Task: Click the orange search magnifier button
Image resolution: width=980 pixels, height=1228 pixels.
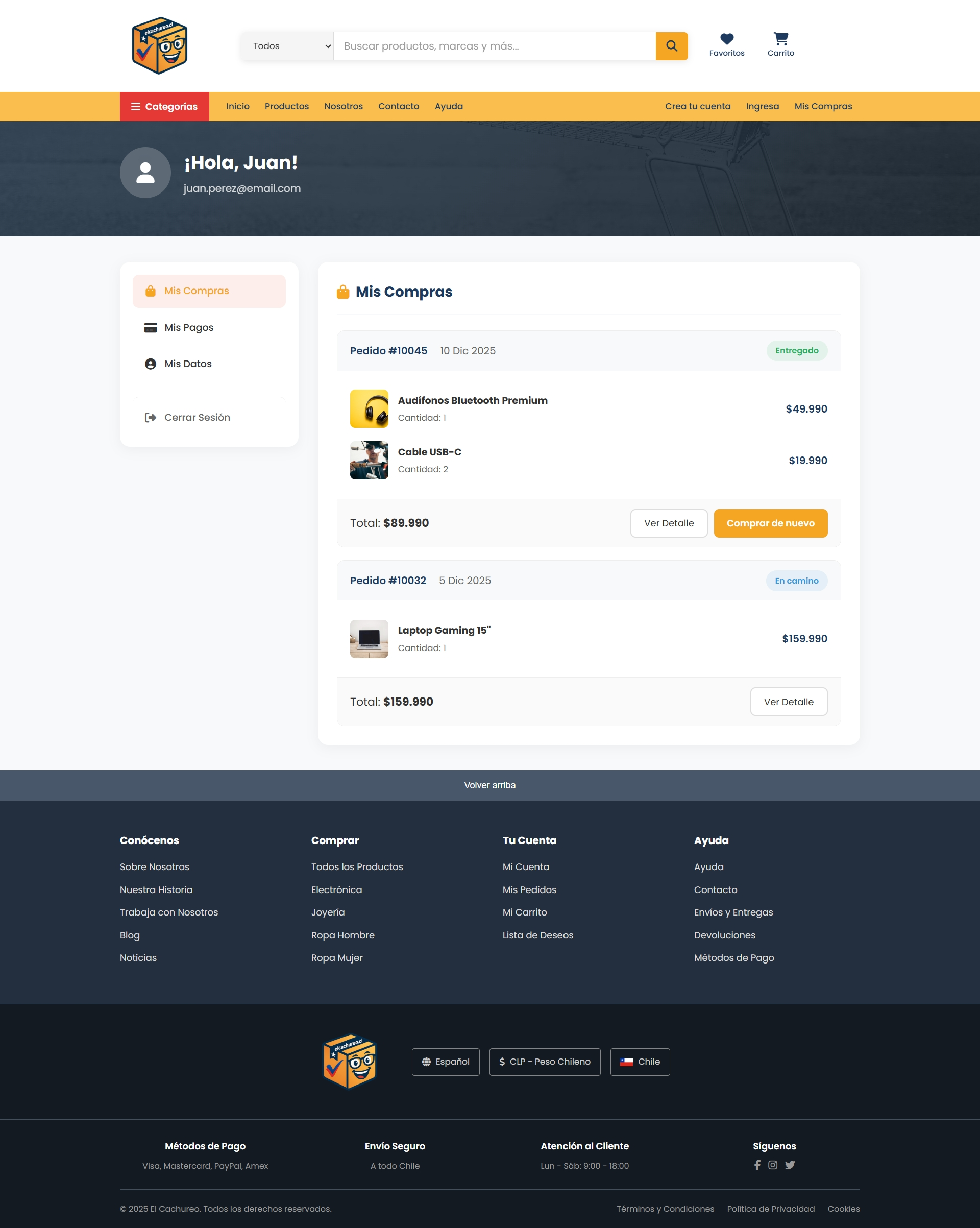Action: point(671,46)
